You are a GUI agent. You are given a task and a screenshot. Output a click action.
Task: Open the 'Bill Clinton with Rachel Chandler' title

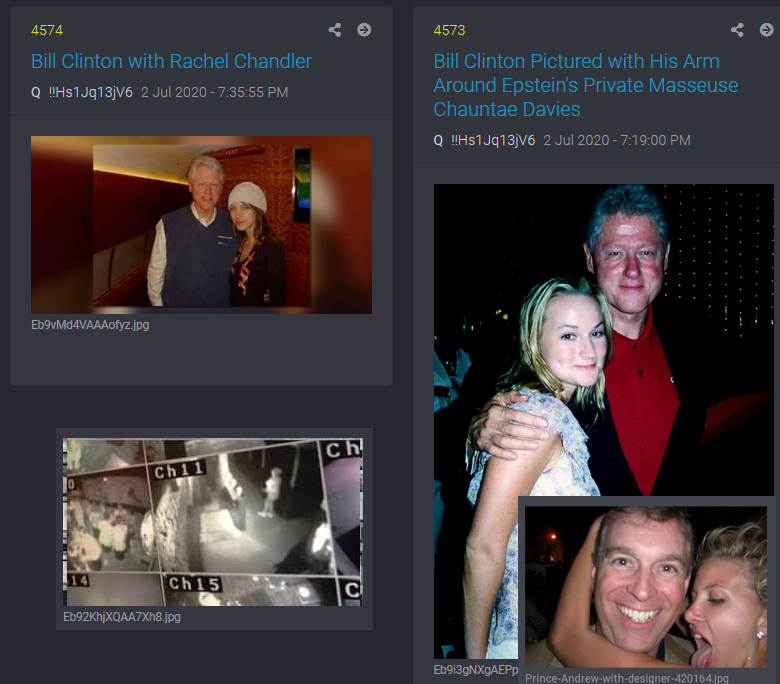(x=171, y=61)
